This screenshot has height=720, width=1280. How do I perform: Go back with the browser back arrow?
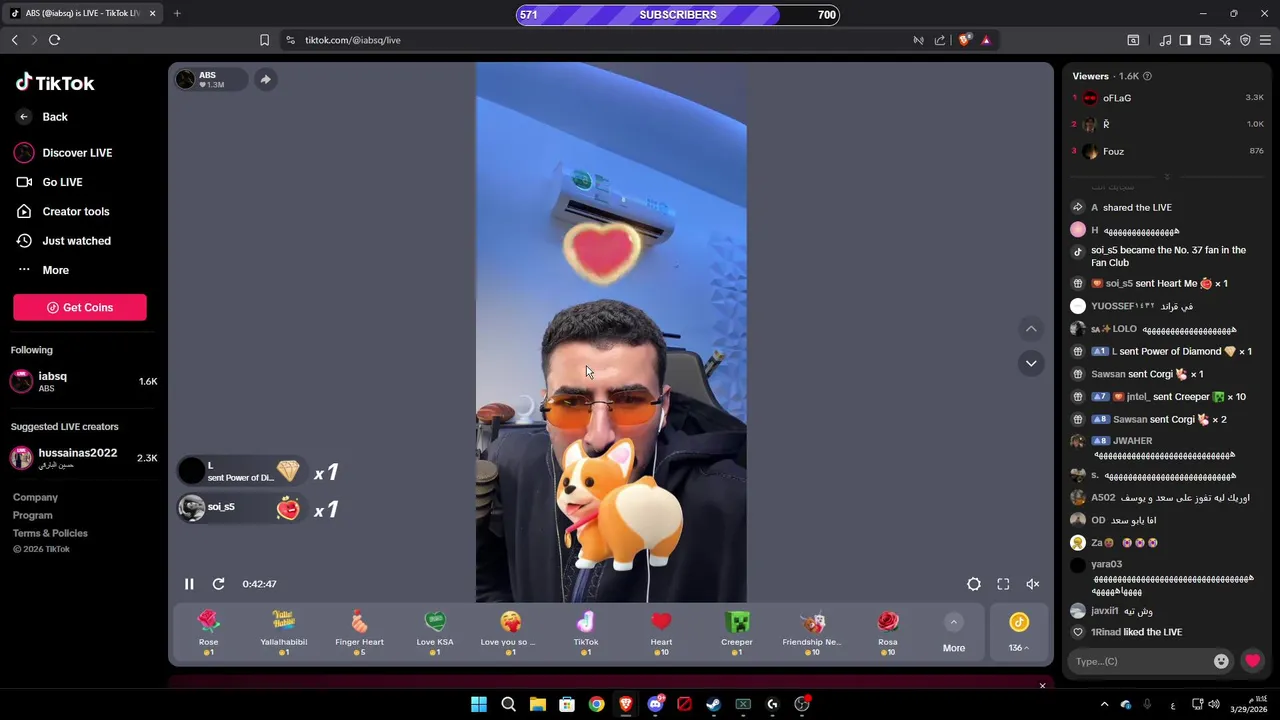tap(14, 40)
